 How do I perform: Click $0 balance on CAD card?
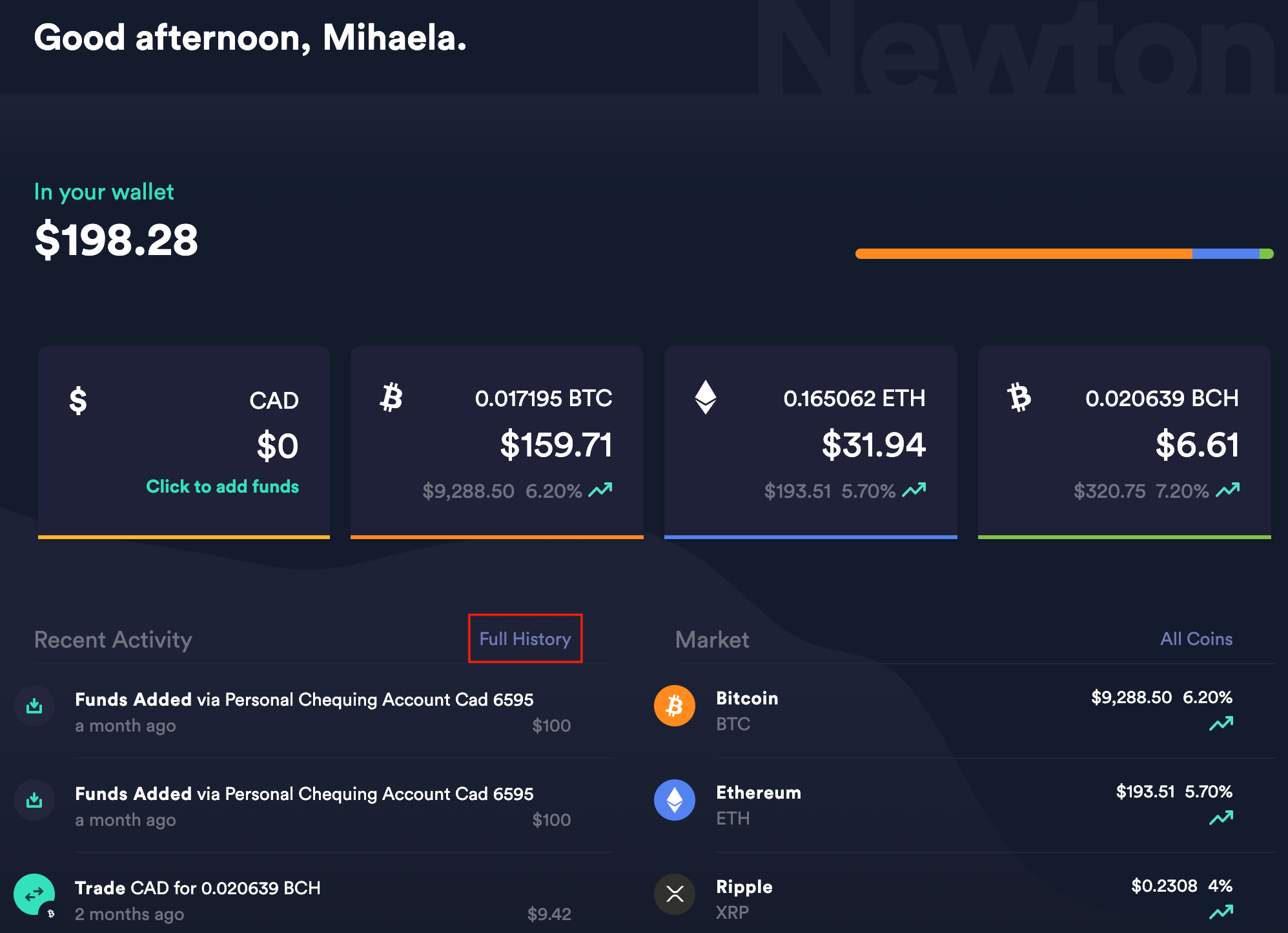click(x=278, y=446)
